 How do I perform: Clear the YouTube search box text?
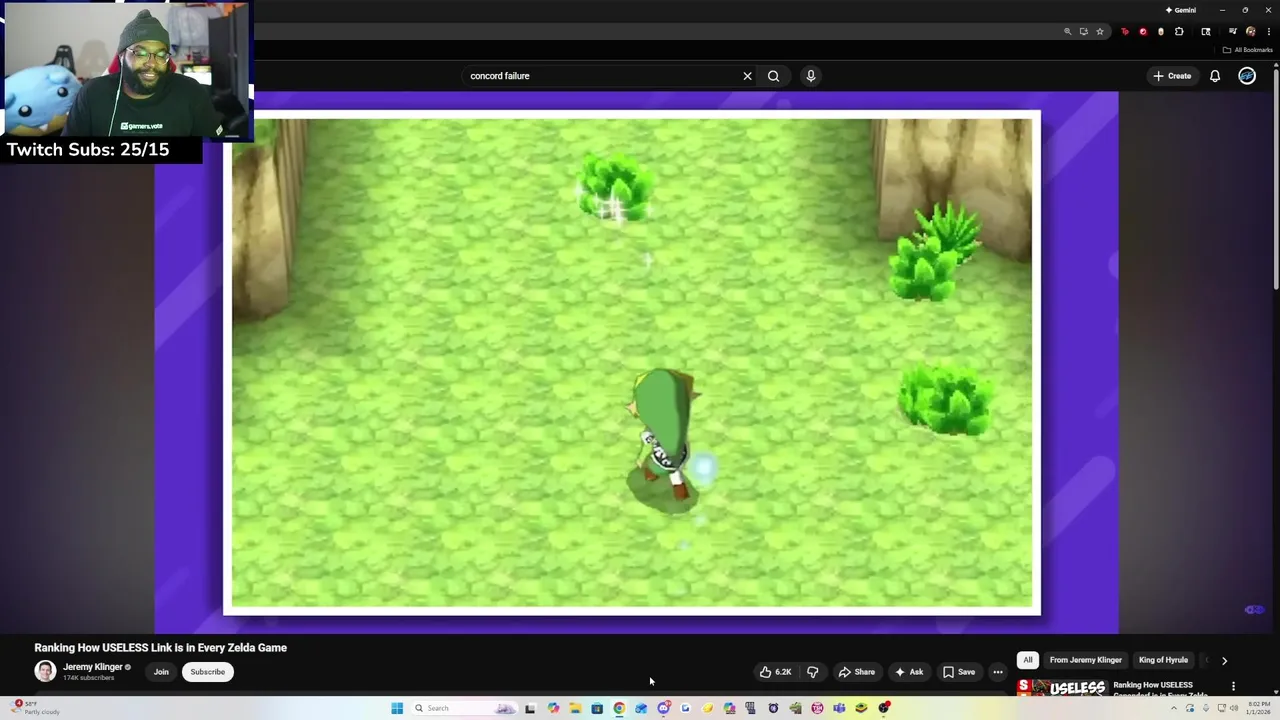(747, 76)
